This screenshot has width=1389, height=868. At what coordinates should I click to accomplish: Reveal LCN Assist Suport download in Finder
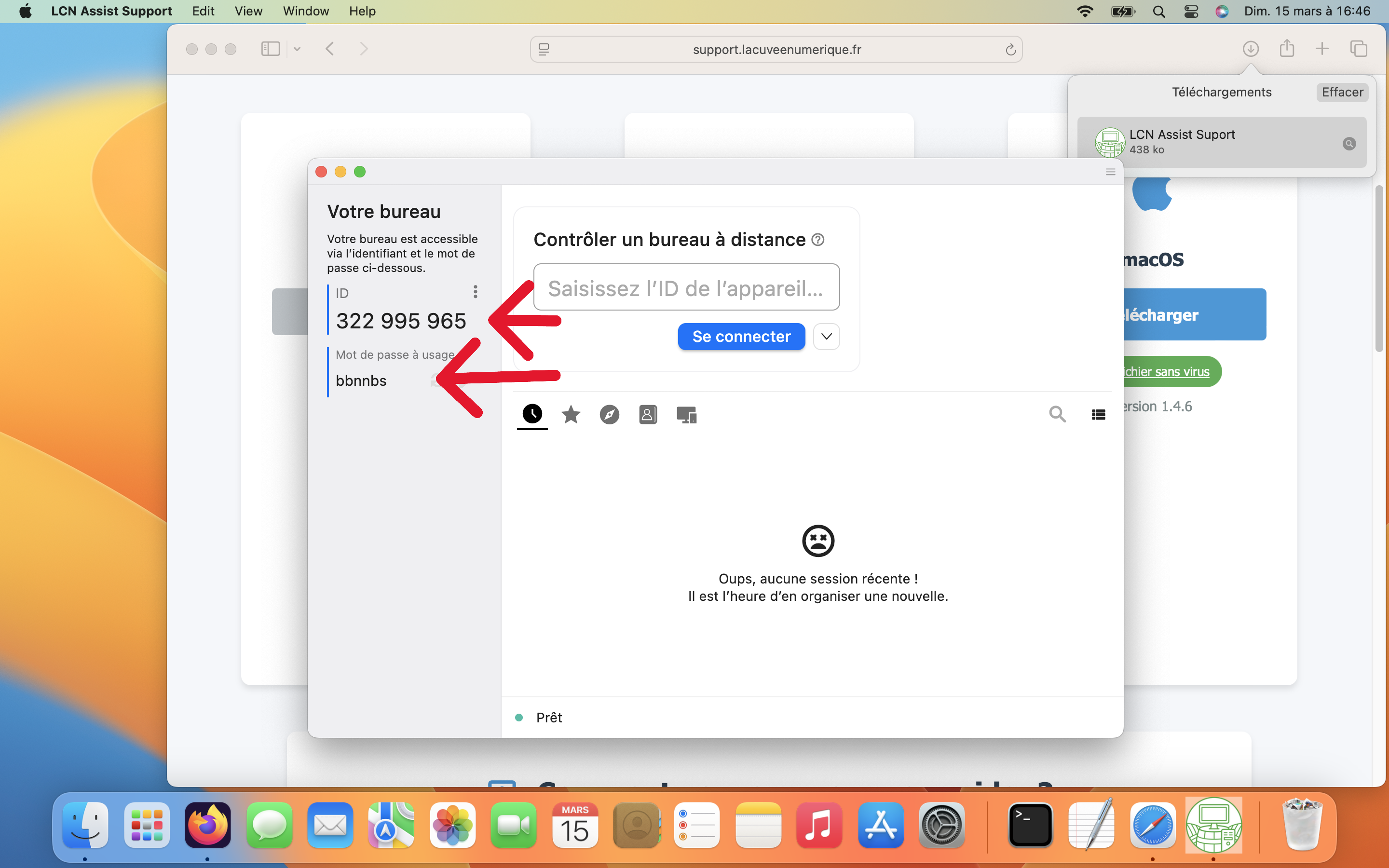(1349, 144)
